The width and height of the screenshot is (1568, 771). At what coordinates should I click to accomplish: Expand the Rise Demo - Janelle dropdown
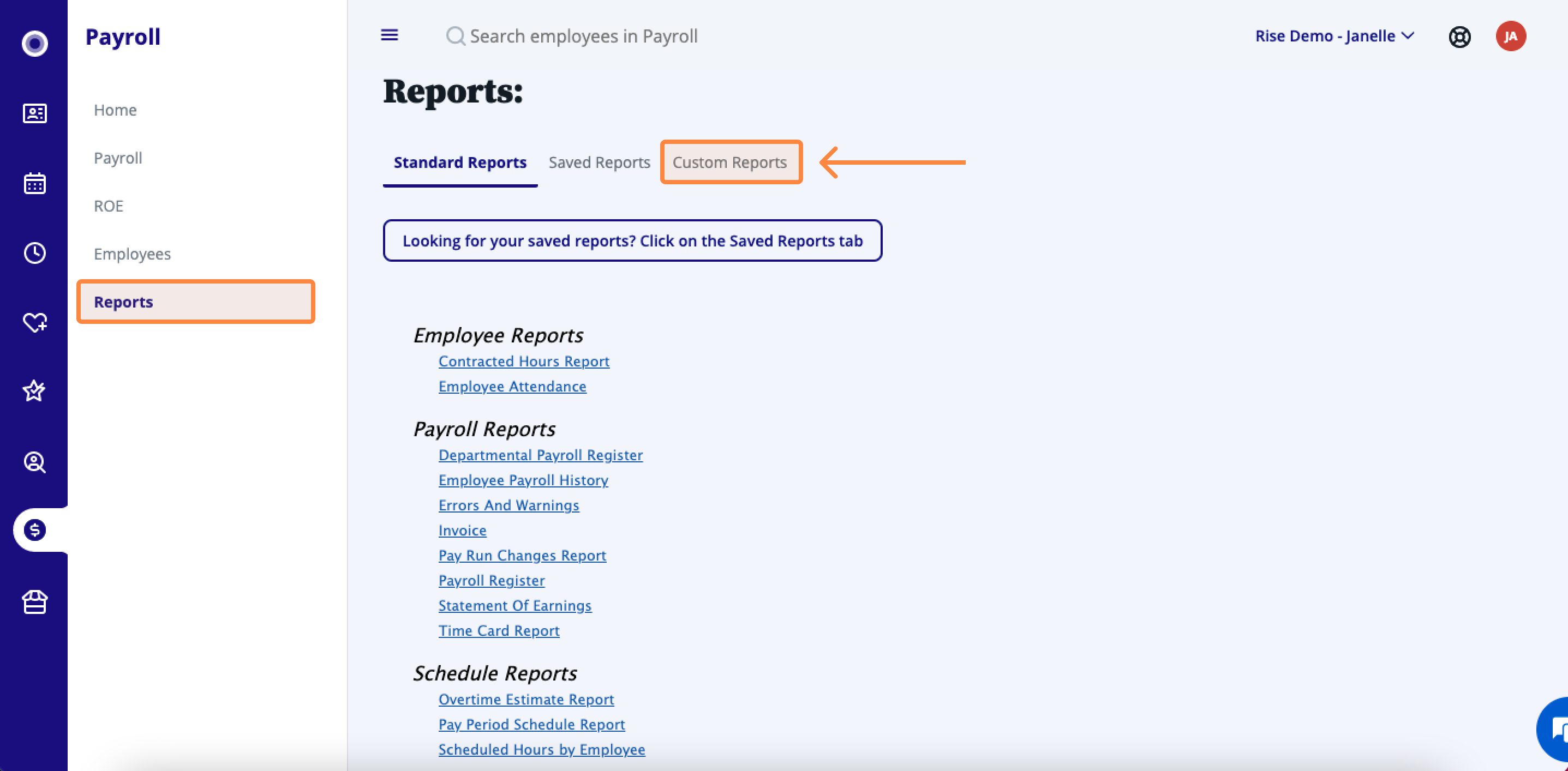[1334, 36]
